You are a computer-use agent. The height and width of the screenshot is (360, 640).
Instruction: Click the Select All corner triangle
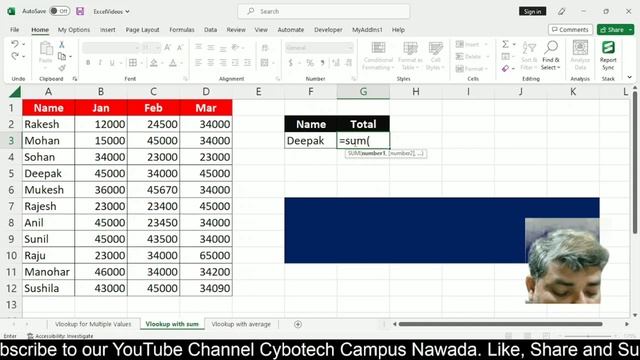click(x=15, y=92)
